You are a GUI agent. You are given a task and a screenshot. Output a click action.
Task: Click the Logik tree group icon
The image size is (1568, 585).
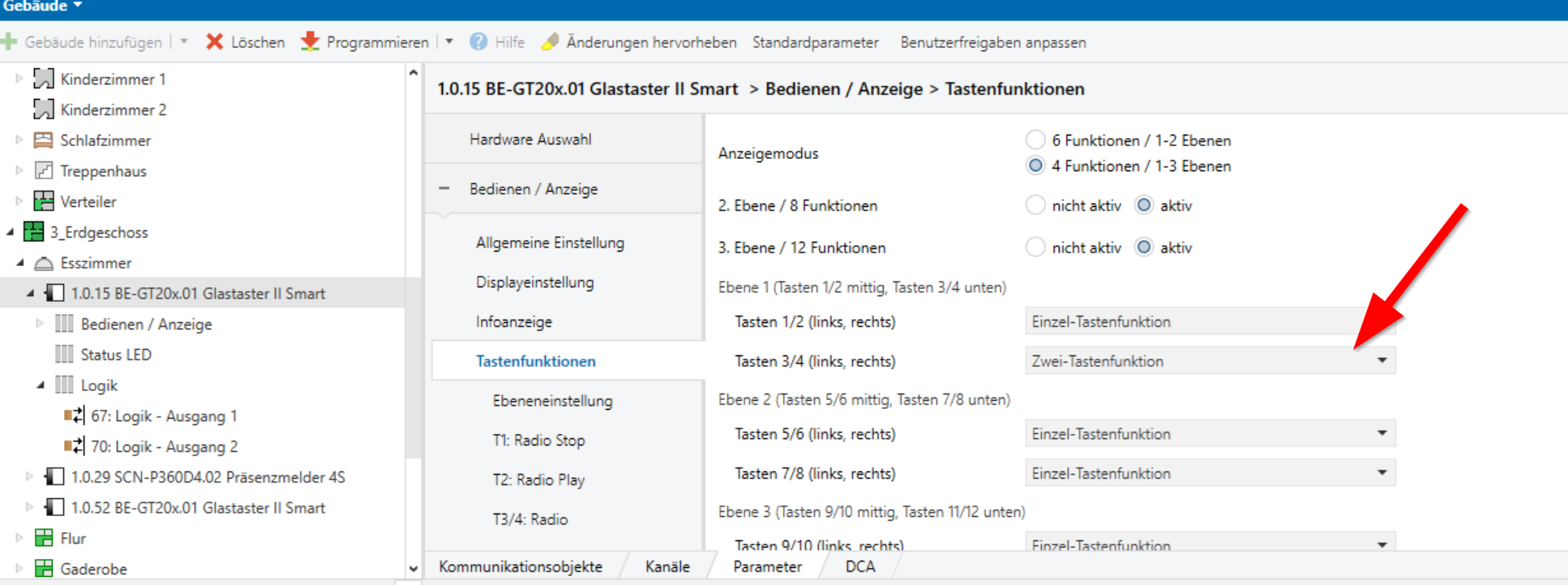(x=64, y=385)
